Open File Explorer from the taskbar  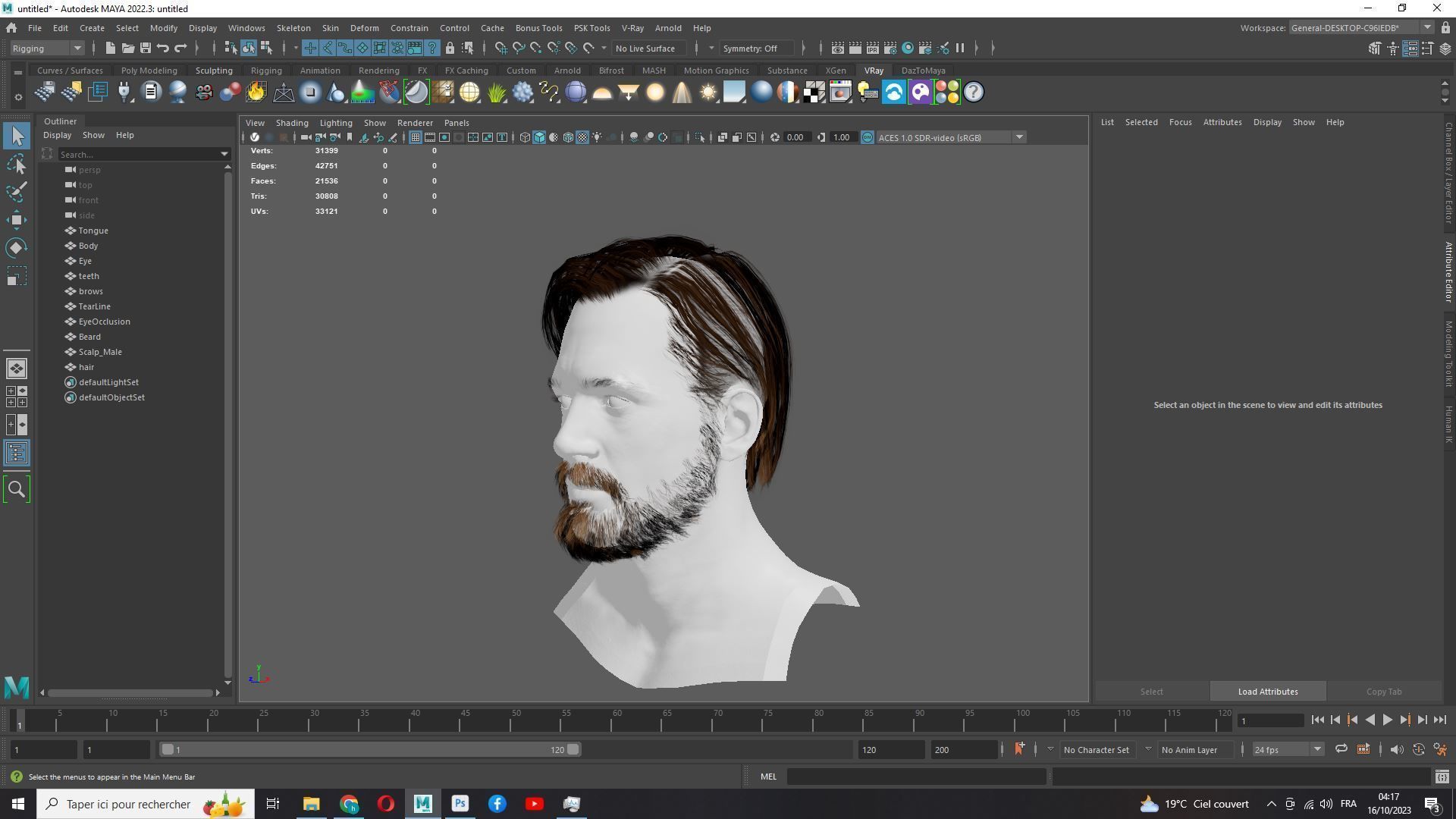click(x=312, y=804)
